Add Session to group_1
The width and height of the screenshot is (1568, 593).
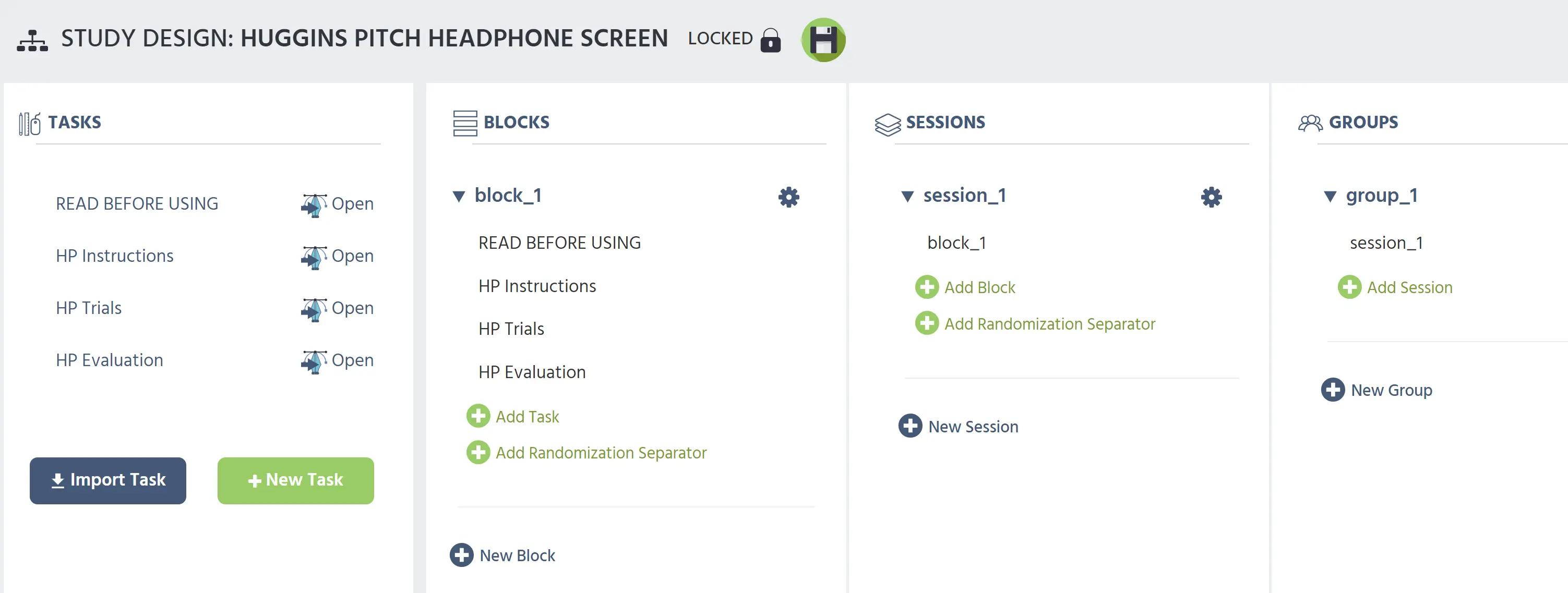1395,287
